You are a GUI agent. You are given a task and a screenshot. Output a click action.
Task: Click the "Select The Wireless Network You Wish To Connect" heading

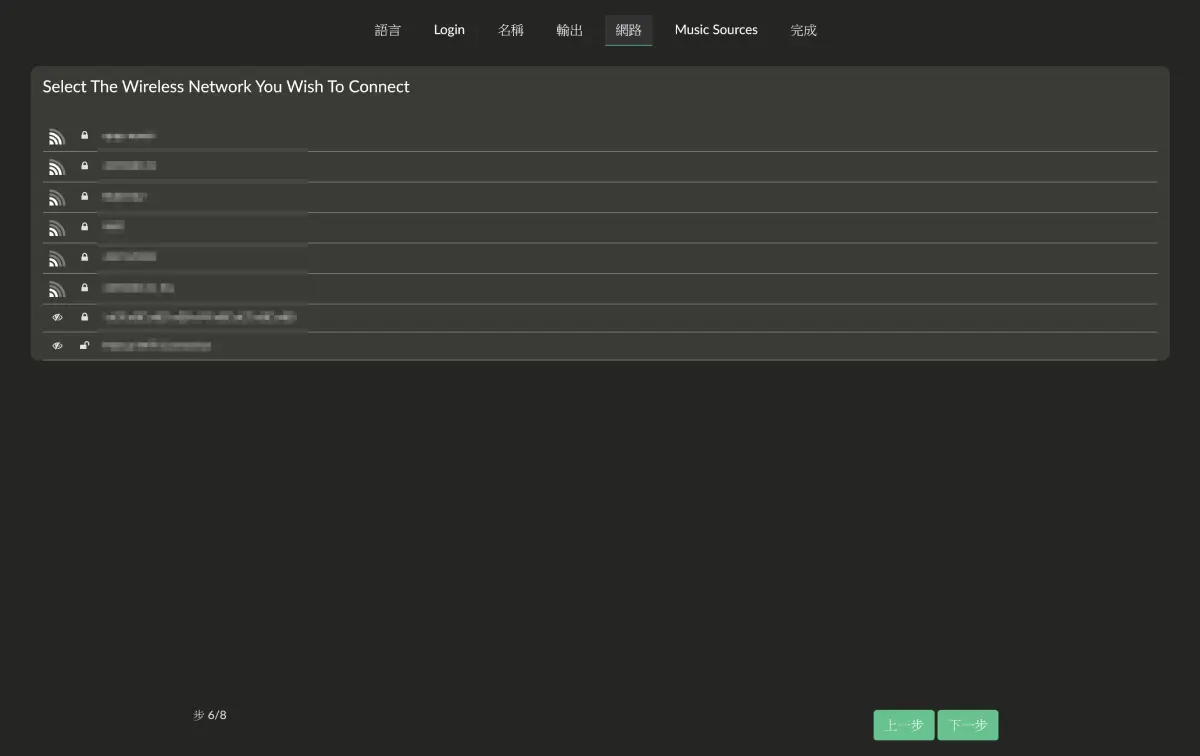point(226,87)
